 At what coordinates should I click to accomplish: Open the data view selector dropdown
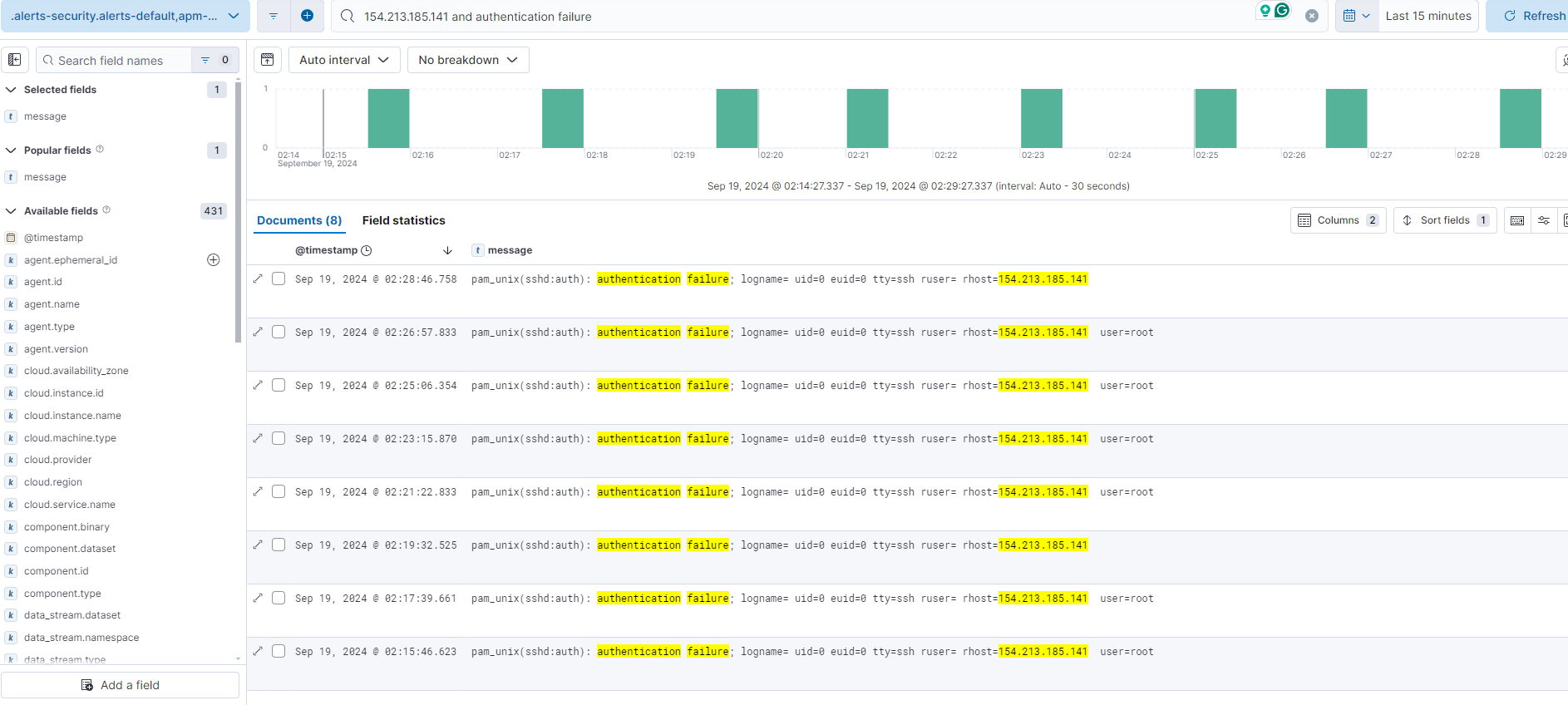125,16
